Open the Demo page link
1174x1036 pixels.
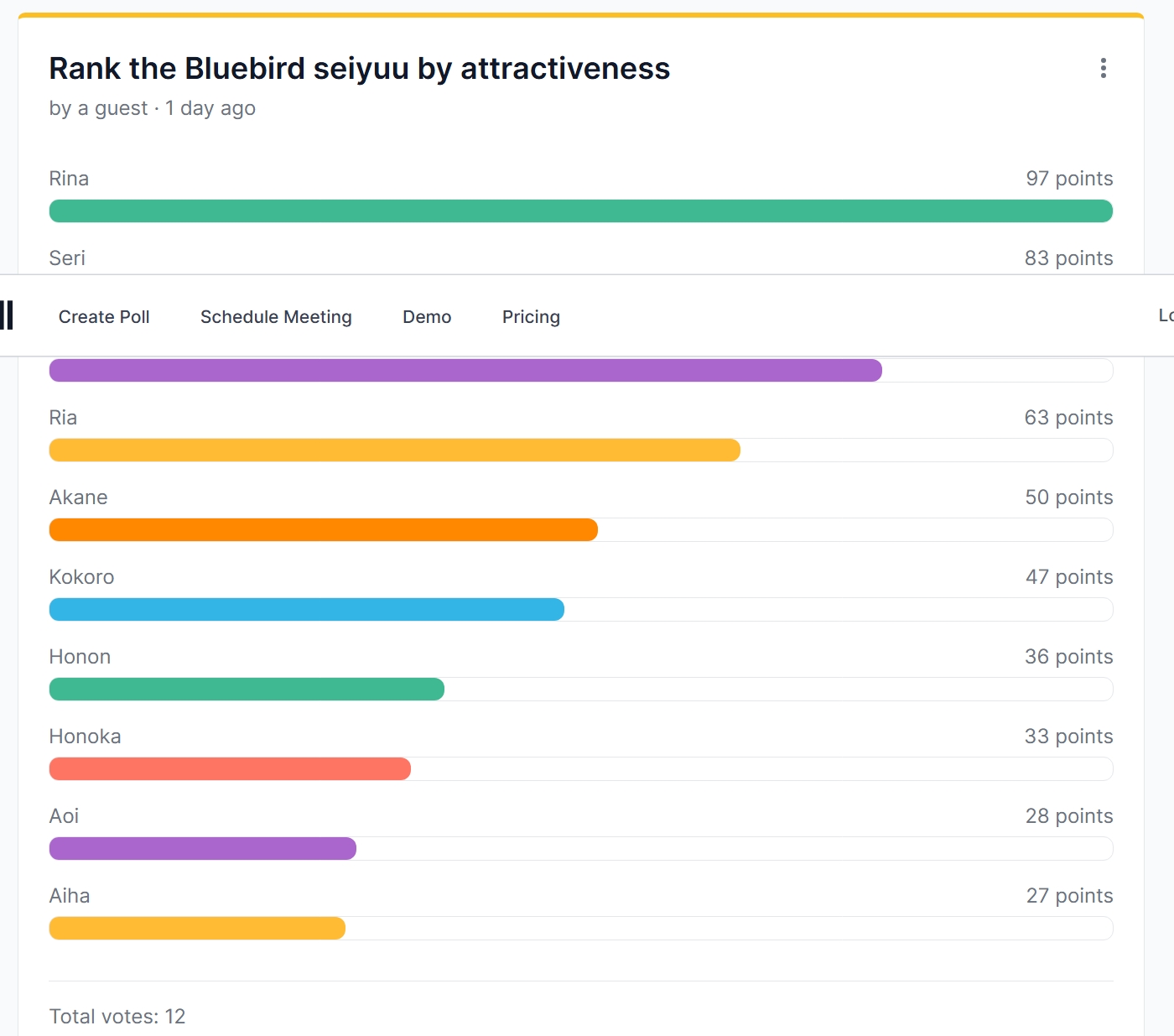click(x=427, y=317)
